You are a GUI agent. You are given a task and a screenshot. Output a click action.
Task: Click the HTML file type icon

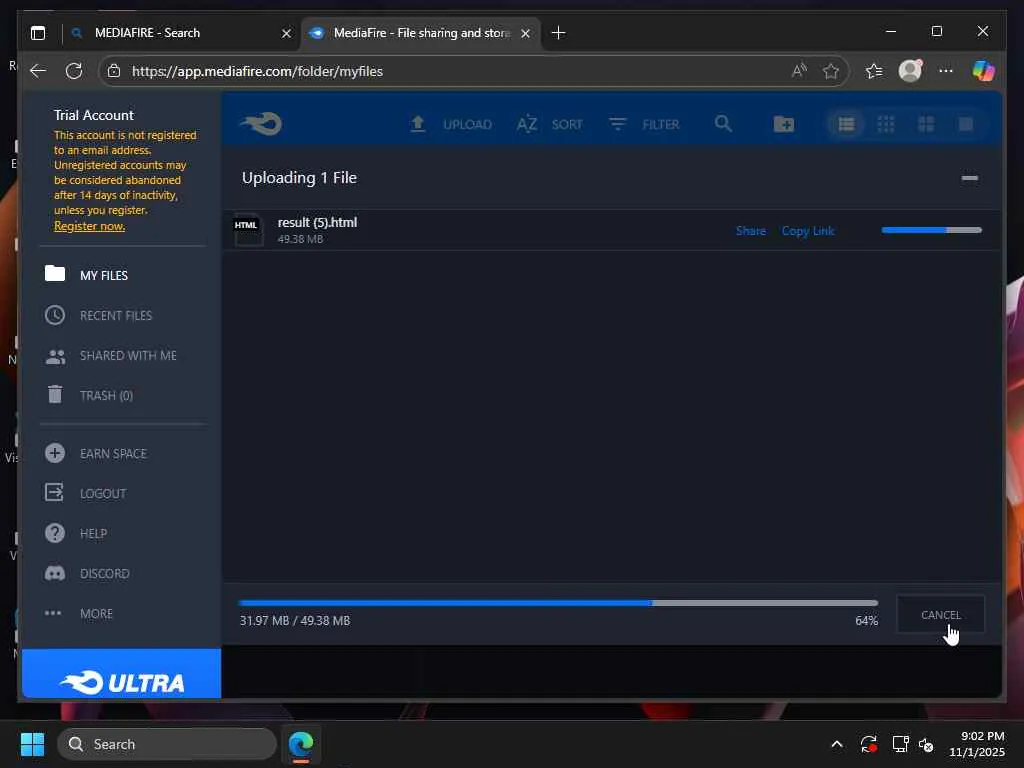coord(248,231)
